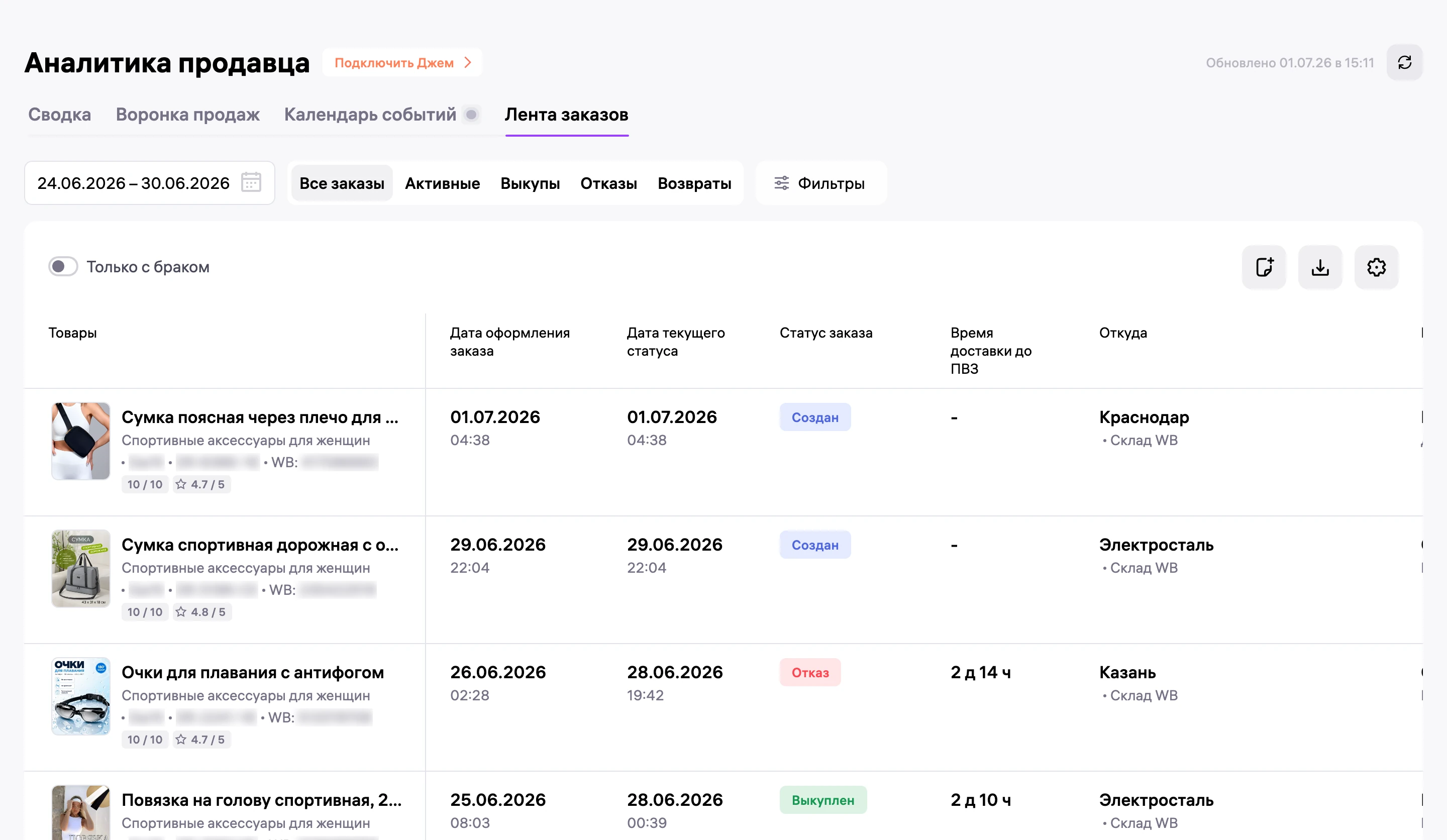The height and width of the screenshot is (840, 1447).
Task: Open the Календарь событий tab
Action: pyautogui.click(x=370, y=114)
